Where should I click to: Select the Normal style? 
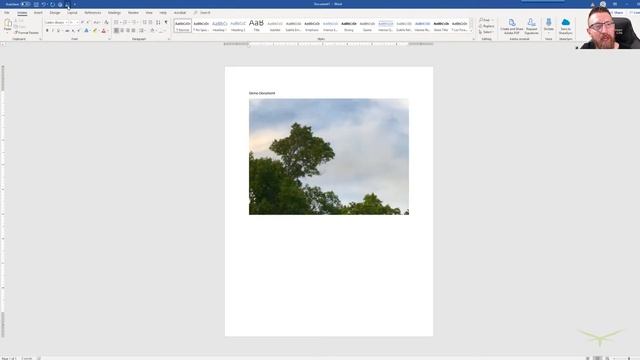pyautogui.click(x=182, y=26)
